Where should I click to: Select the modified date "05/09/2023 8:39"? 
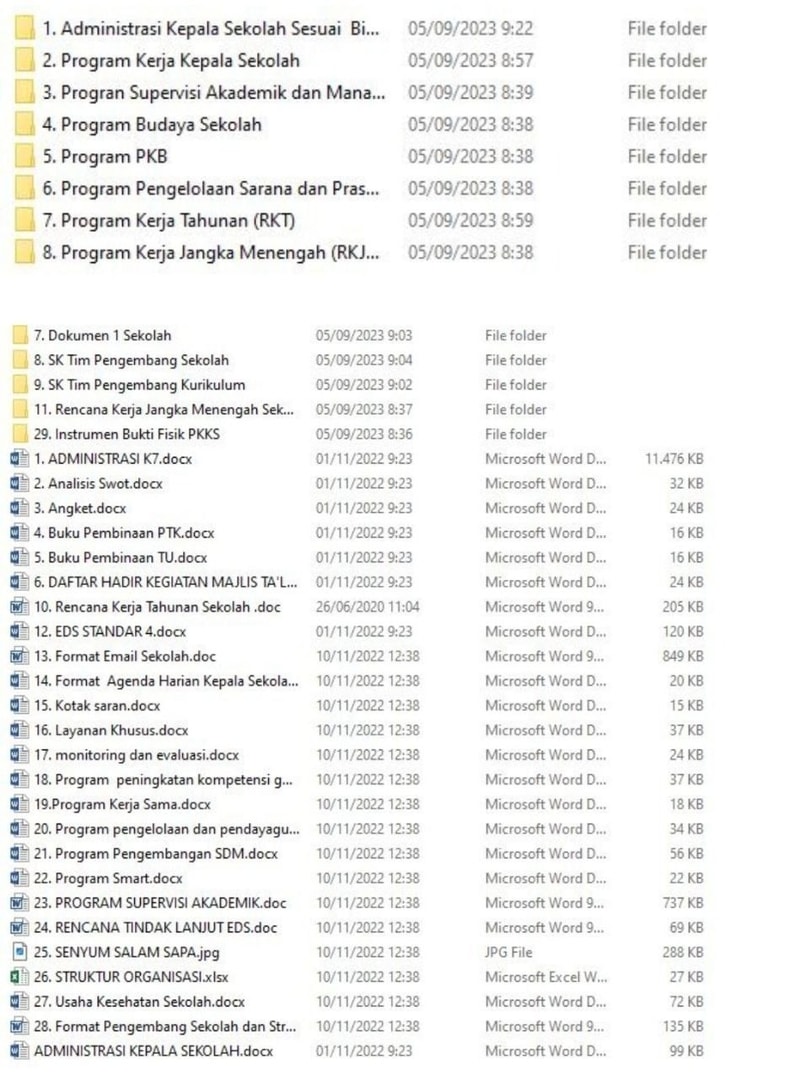[x=471, y=93]
